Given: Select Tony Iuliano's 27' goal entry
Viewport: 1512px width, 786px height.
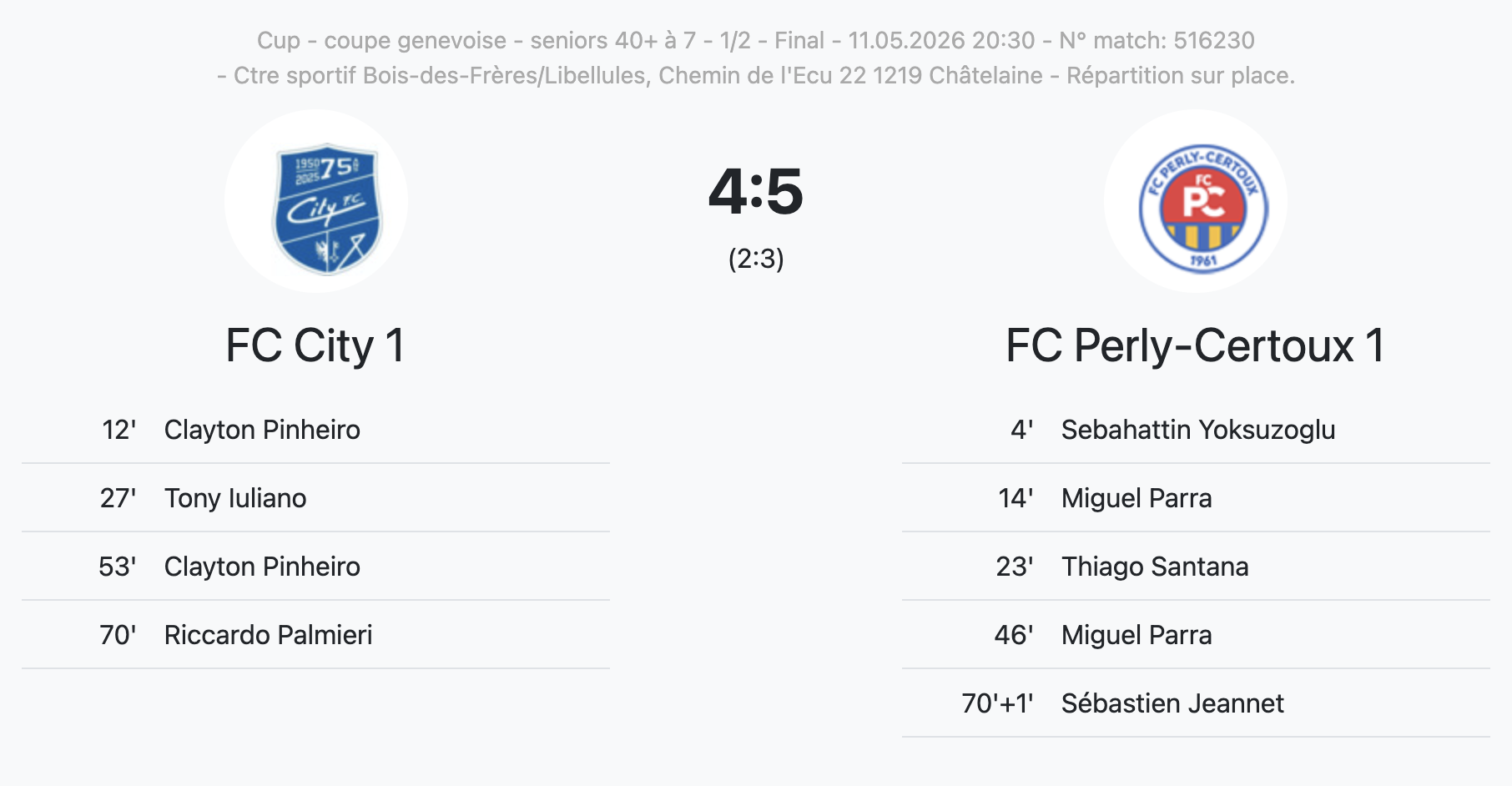Looking at the screenshot, I should coord(315,498).
